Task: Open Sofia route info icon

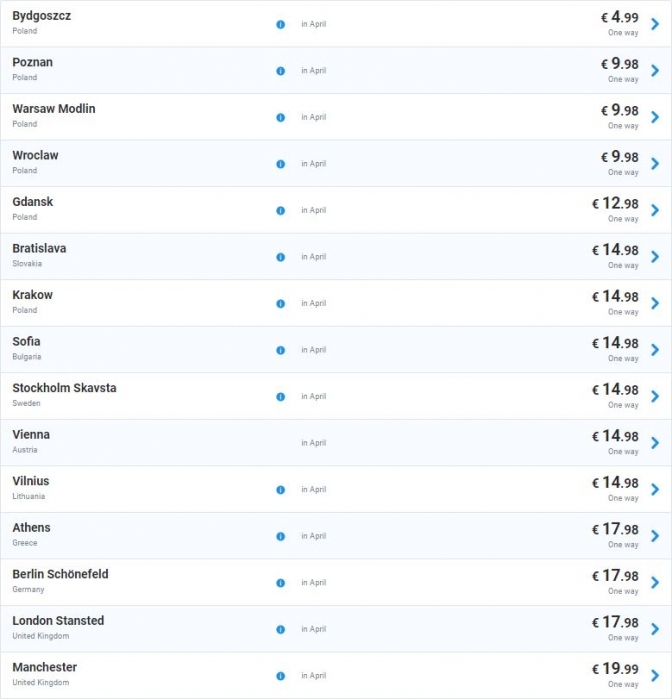Action: (x=280, y=350)
